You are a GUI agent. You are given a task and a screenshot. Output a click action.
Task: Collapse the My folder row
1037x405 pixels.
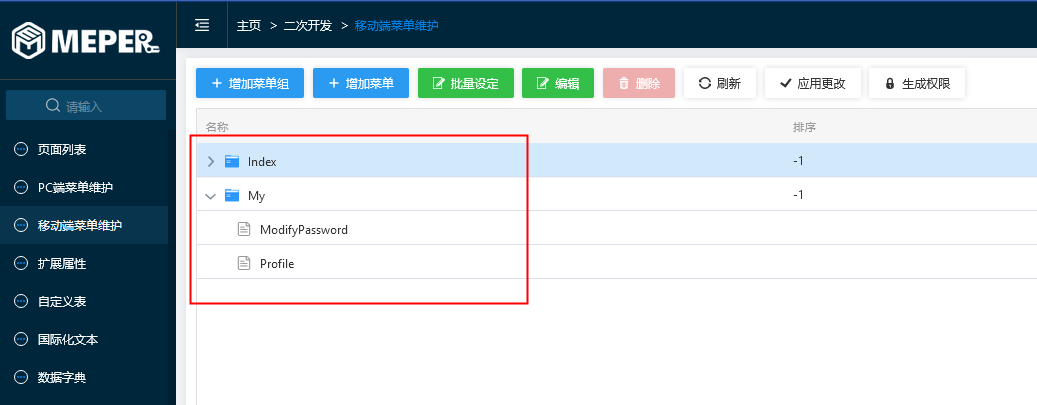pos(211,196)
